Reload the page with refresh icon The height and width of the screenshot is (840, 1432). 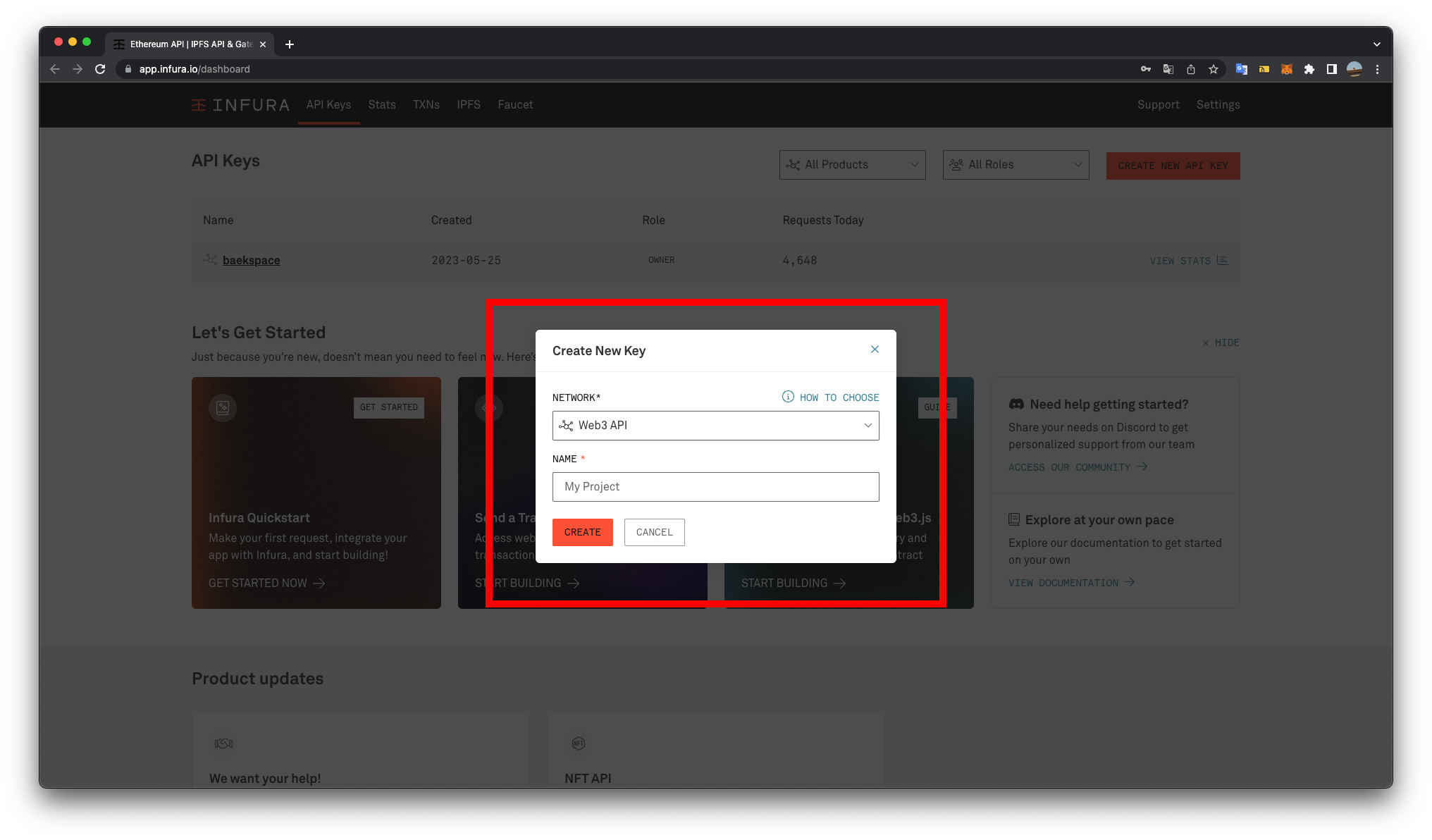pos(100,69)
